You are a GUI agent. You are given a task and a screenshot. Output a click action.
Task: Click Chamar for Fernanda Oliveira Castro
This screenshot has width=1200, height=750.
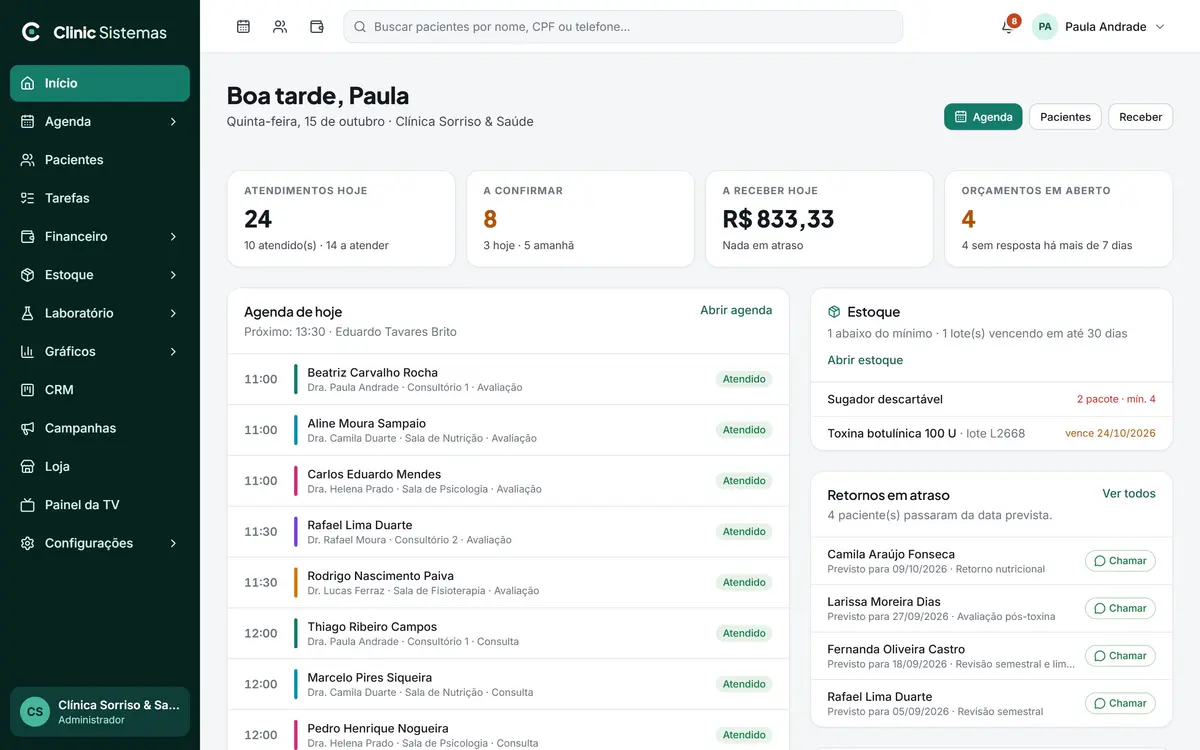coord(1120,656)
